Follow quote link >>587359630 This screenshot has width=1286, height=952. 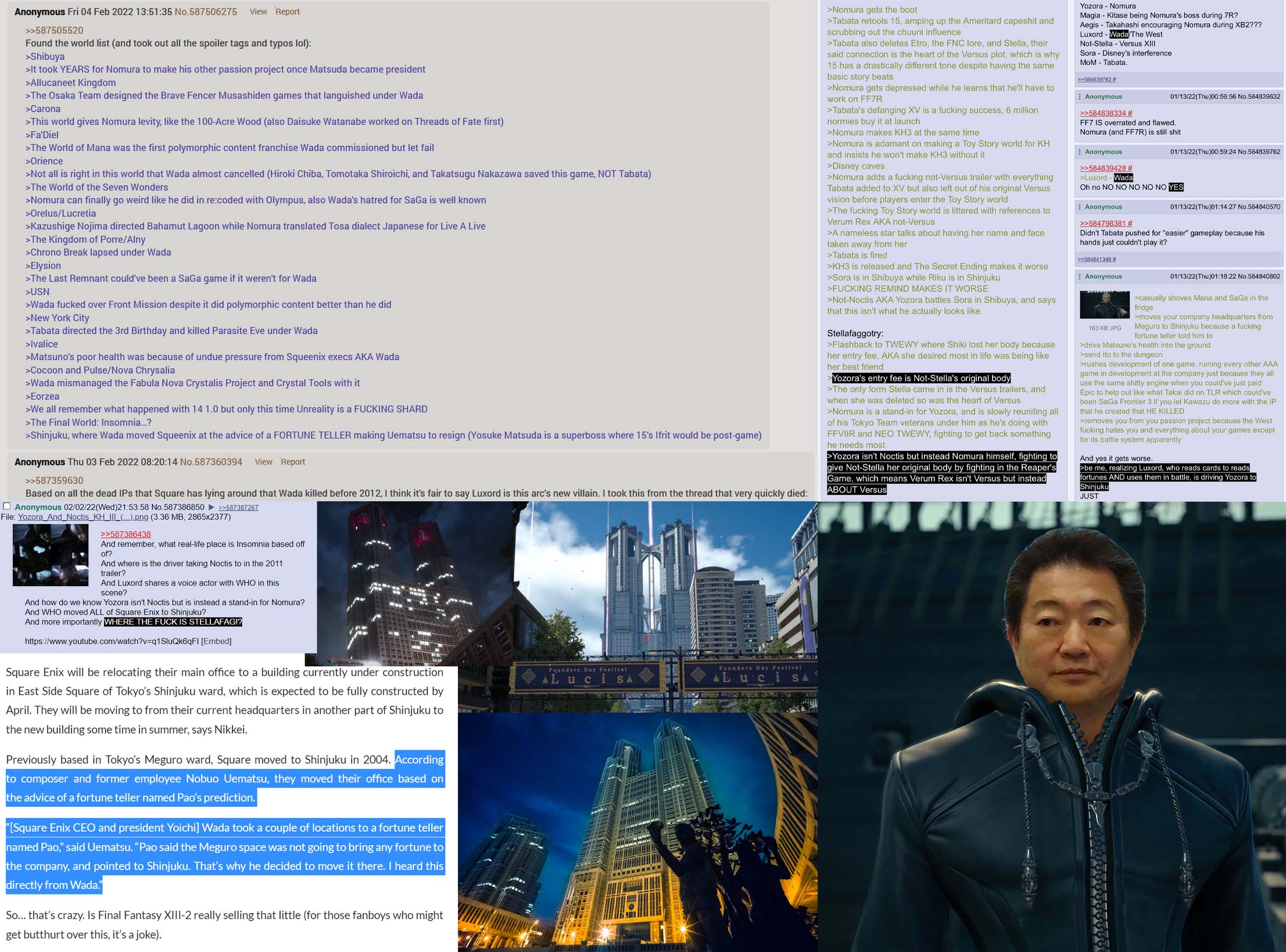54,480
